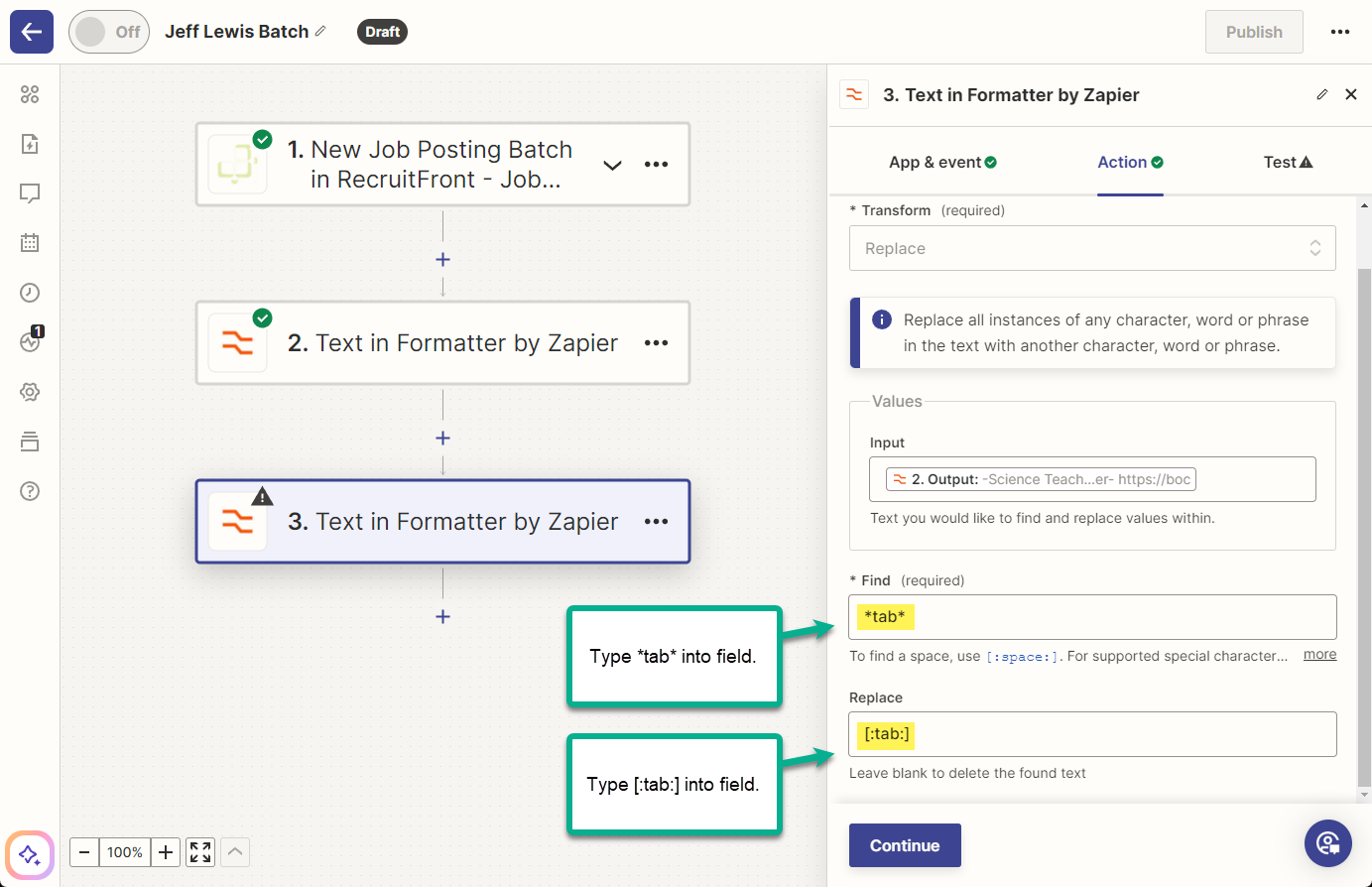Image resolution: width=1372 pixels, height=887 pixels.
Task: Click step 3 Formatter app icon
Action: click(x=237, y=522)
